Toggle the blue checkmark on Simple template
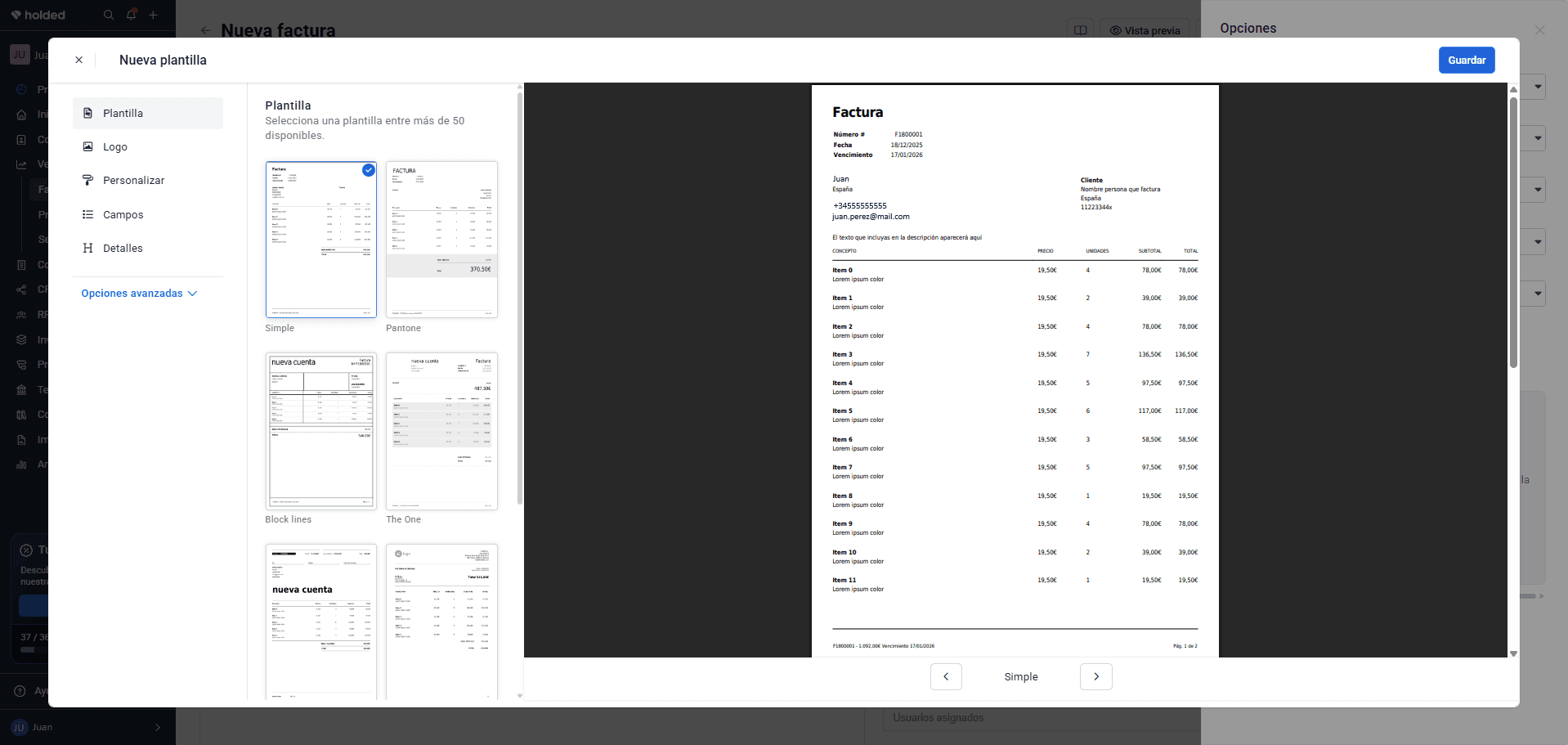The width and height of the screenshot is (1568, 745). pos(369,170)
